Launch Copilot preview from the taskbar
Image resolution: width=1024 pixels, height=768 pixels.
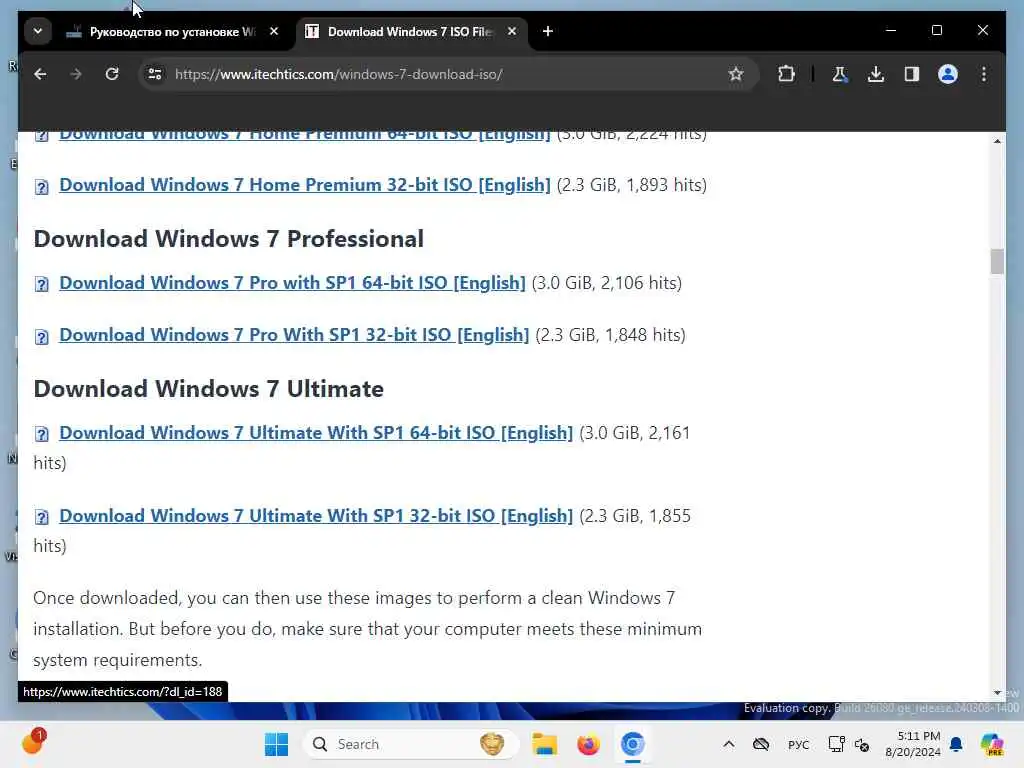click(992, 744)
